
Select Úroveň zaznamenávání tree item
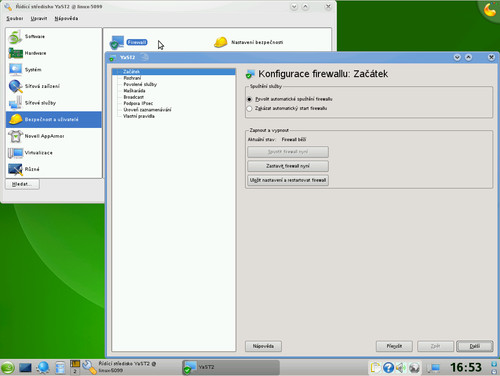pyautogui.click(x=147, y=110)
